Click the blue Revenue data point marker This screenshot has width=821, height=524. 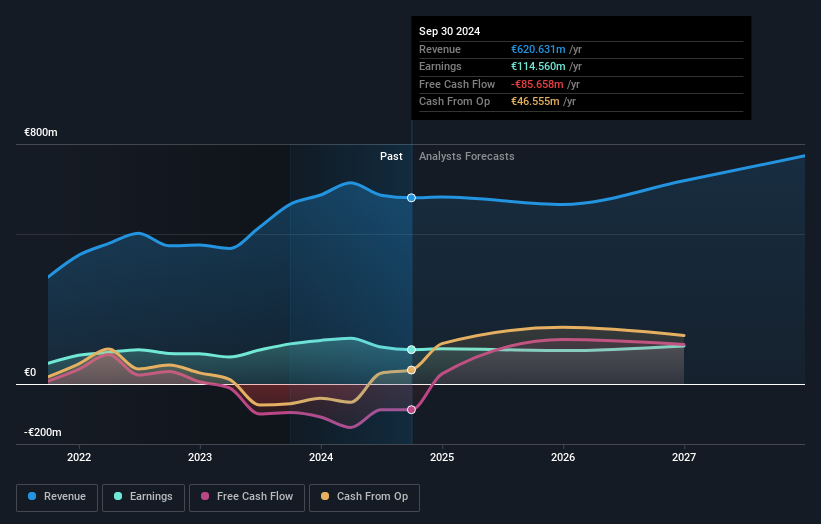tap(412, 198)
